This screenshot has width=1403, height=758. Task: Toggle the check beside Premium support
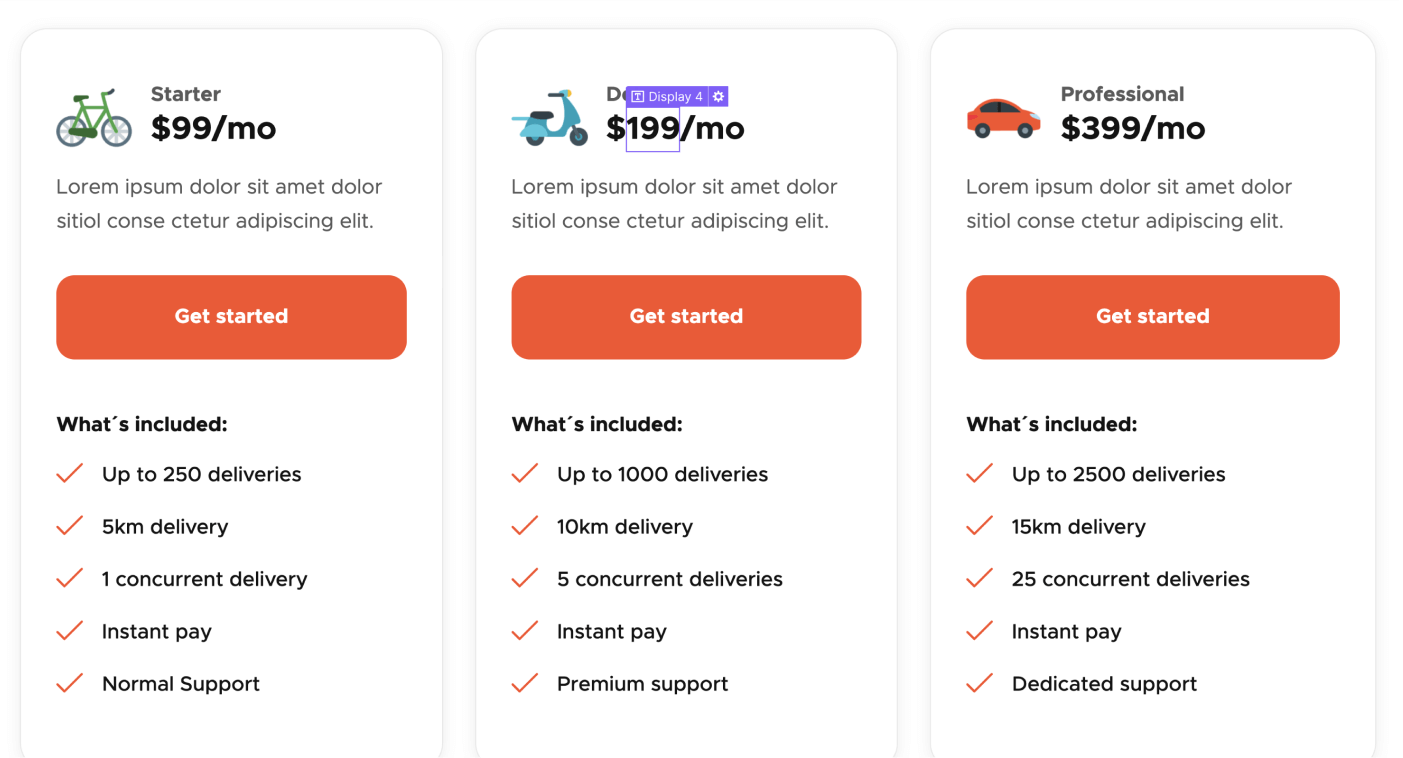click(524, 683)
